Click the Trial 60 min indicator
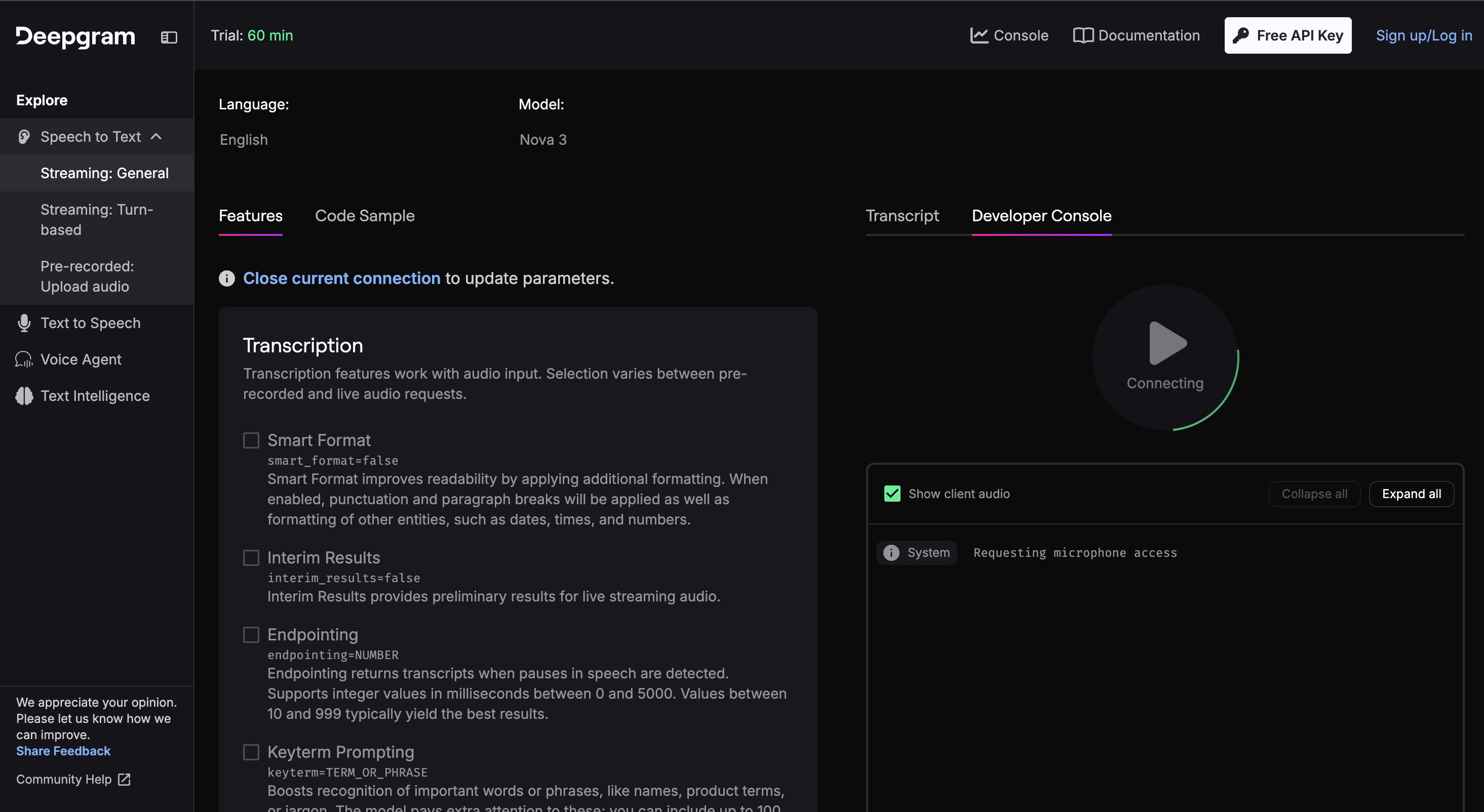This screenshot has height=812, width=1484. [252, 36]
